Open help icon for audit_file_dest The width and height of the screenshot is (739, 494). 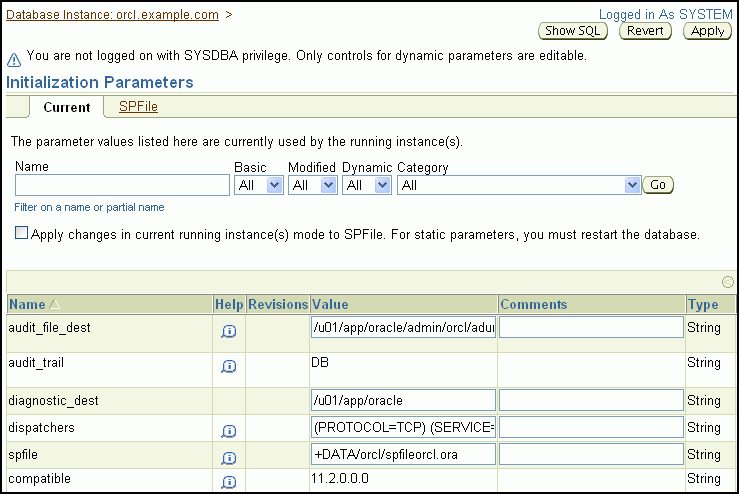point(228,331)
